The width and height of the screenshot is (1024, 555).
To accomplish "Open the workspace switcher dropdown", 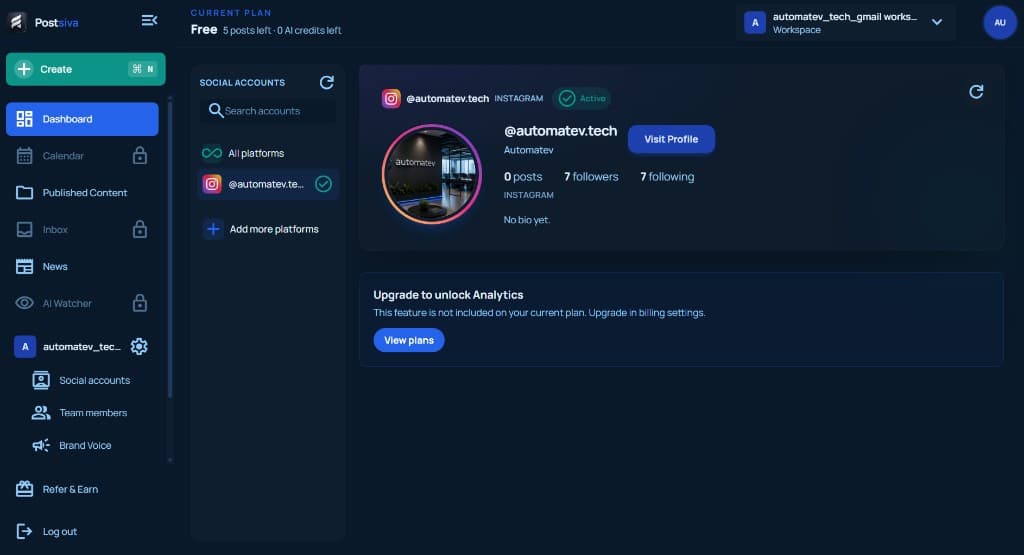I will pos(846,23).
